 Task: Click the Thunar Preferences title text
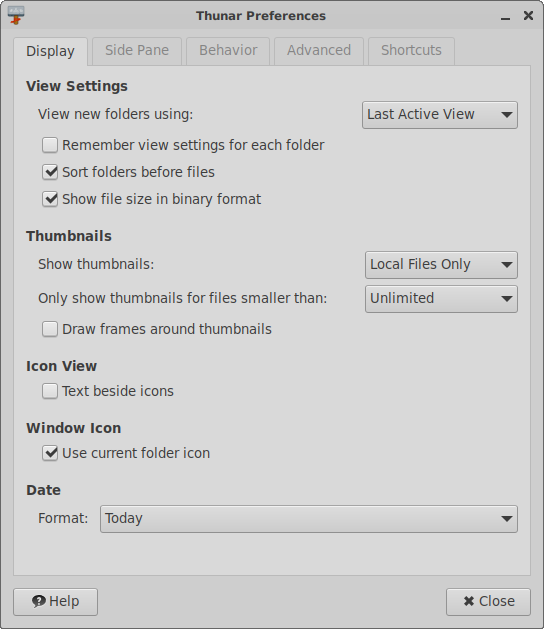pos(261,16)
